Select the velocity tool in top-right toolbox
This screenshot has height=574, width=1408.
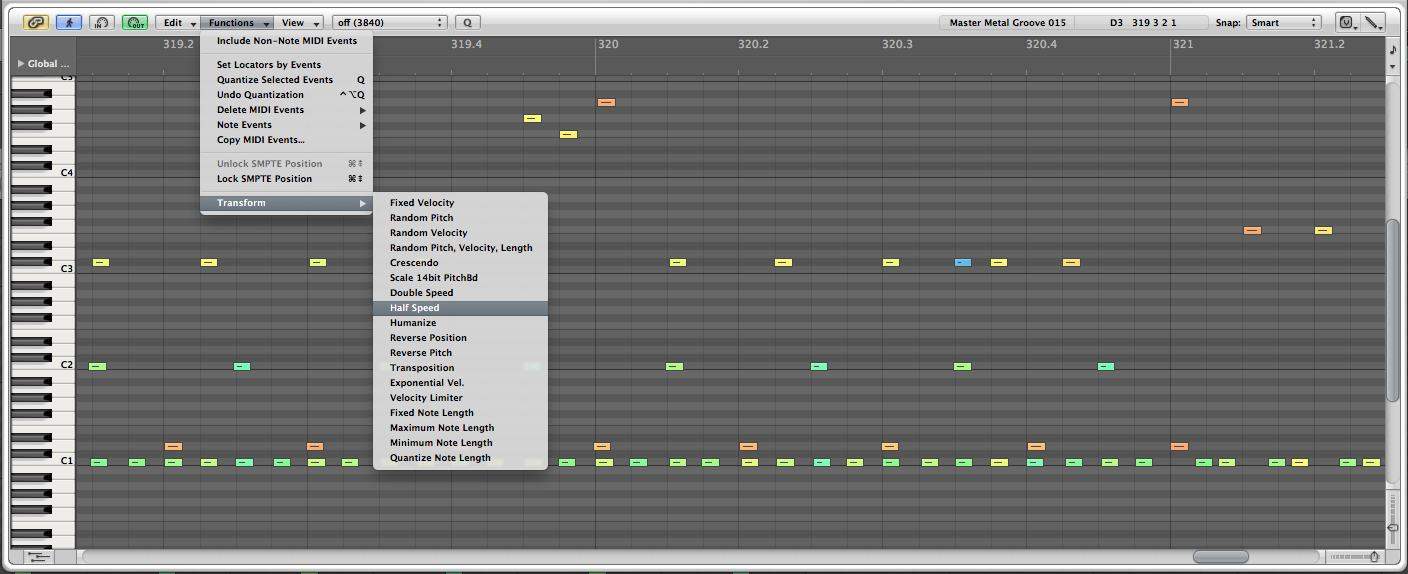[1347, 22]
